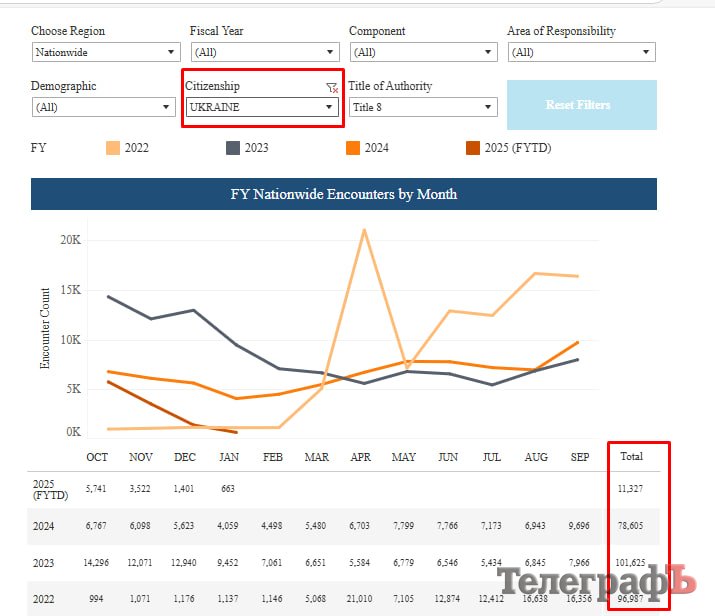Select the 2023 gray legend swatch
Viewport: 715px width, 616px height.
click(233, 148)
